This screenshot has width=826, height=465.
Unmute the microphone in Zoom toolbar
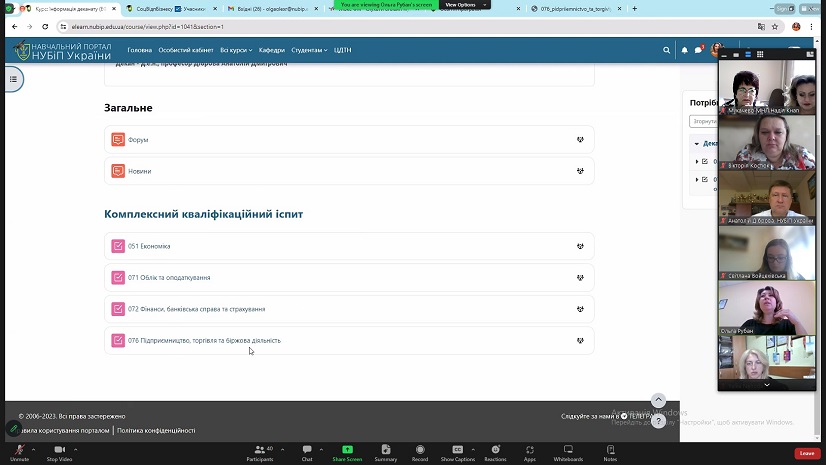pos(19,452)
